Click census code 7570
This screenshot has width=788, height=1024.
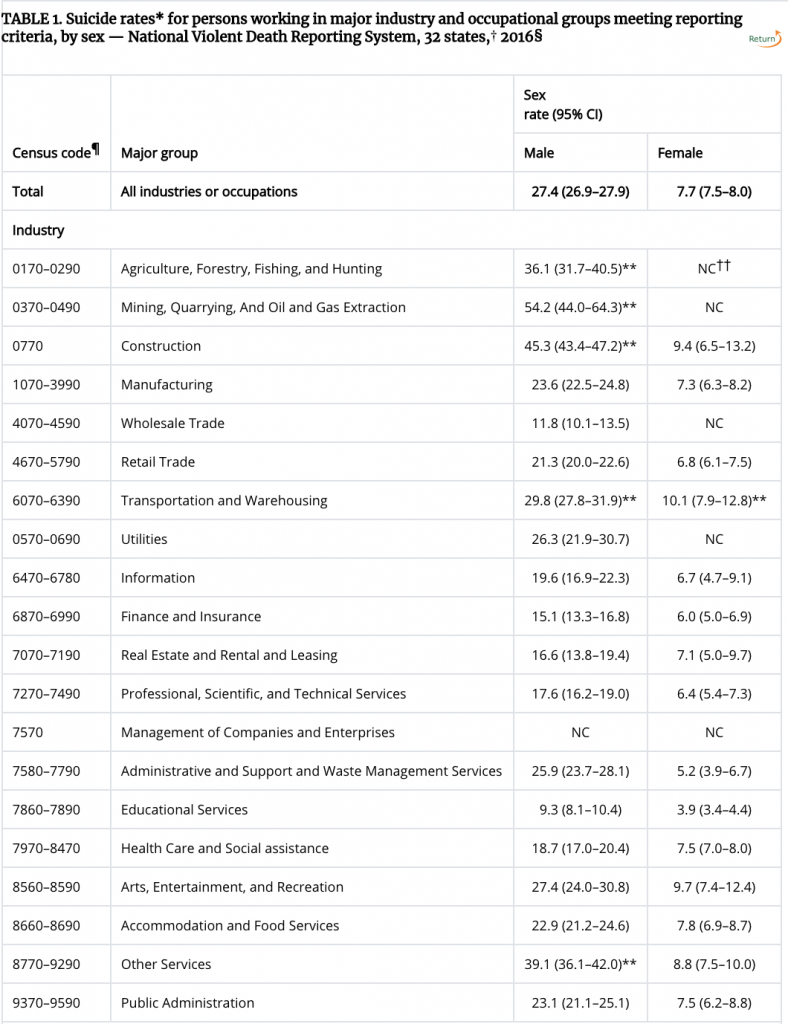click(28, 732)
